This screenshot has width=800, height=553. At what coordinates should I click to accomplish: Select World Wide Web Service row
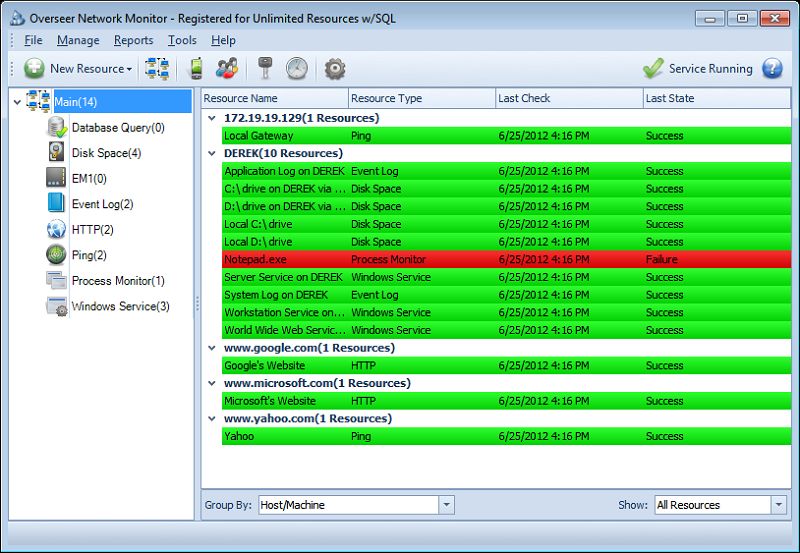[506, 330]
